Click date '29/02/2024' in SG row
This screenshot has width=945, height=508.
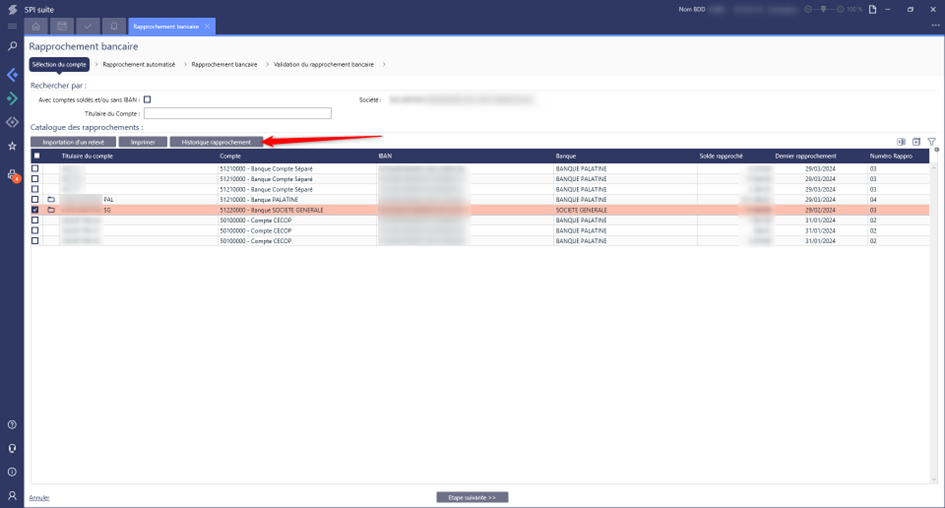(820, 210)
